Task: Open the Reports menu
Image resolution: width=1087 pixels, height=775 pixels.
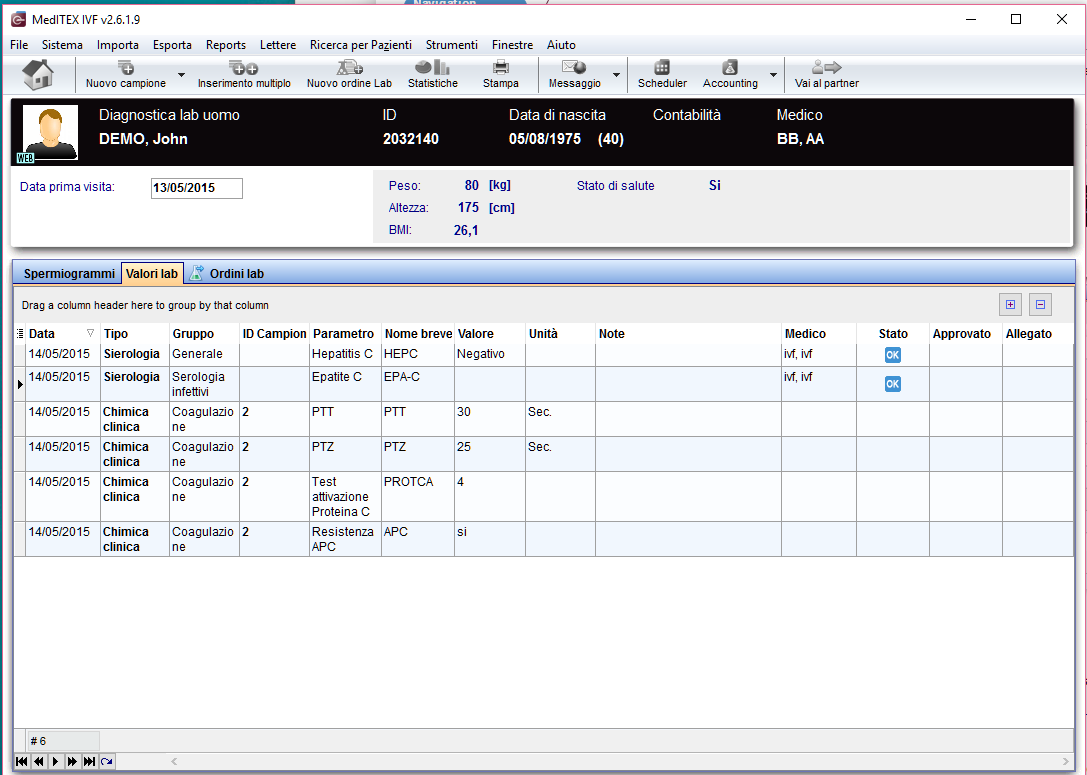Action: pyautogui.click(x=225, y=45)
